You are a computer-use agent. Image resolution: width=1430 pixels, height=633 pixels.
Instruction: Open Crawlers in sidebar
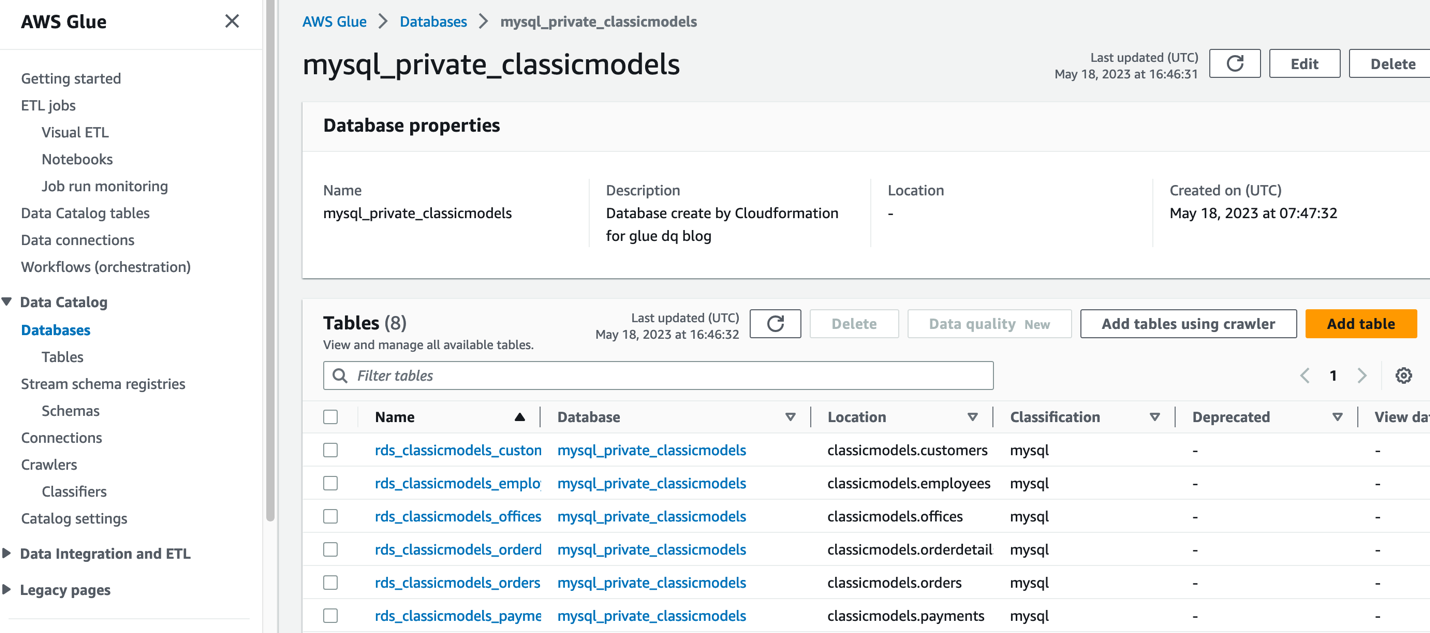[x=49, y=465]
